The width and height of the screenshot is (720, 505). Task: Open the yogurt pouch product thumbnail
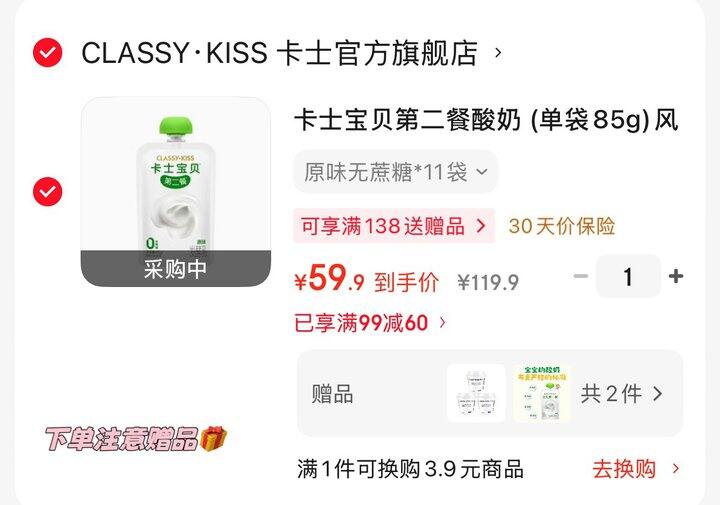tap(176, 192)
